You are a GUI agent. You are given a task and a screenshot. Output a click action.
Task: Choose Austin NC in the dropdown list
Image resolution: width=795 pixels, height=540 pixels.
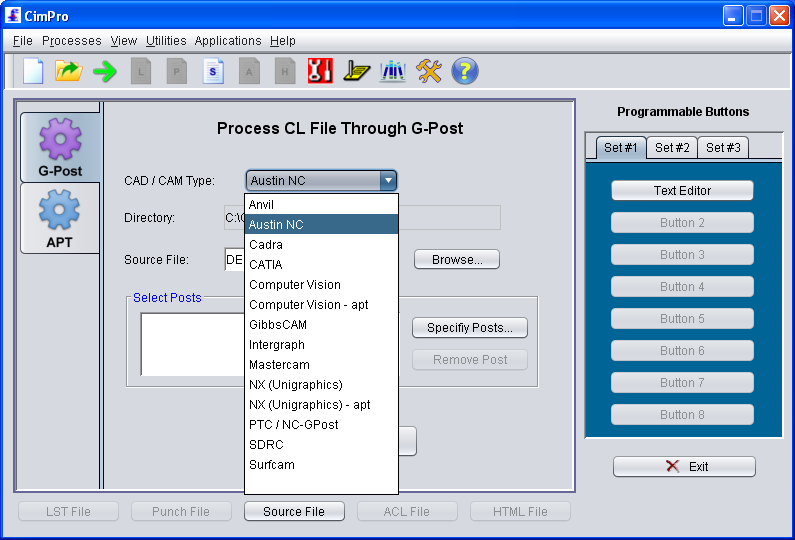pos(321,224)
